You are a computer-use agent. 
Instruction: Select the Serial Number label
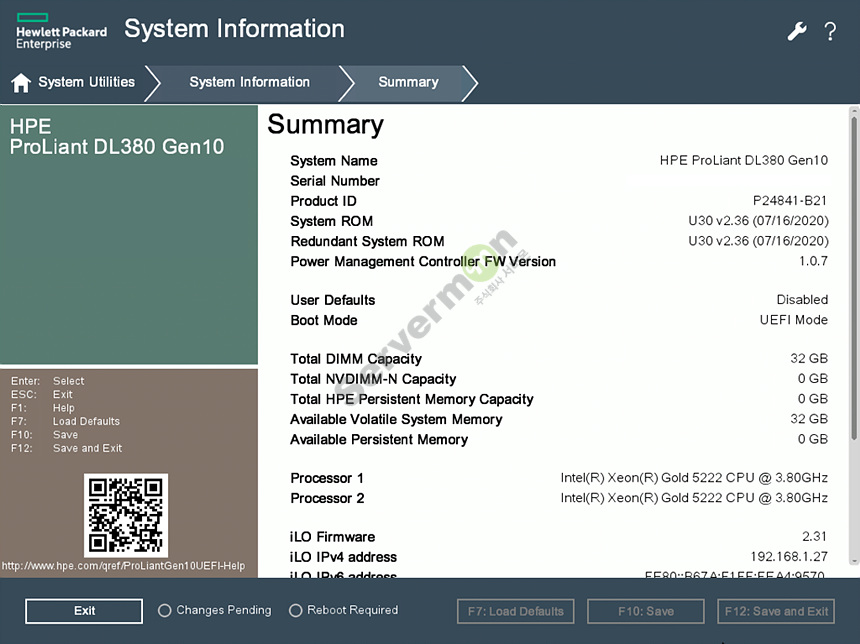(335, 181)
